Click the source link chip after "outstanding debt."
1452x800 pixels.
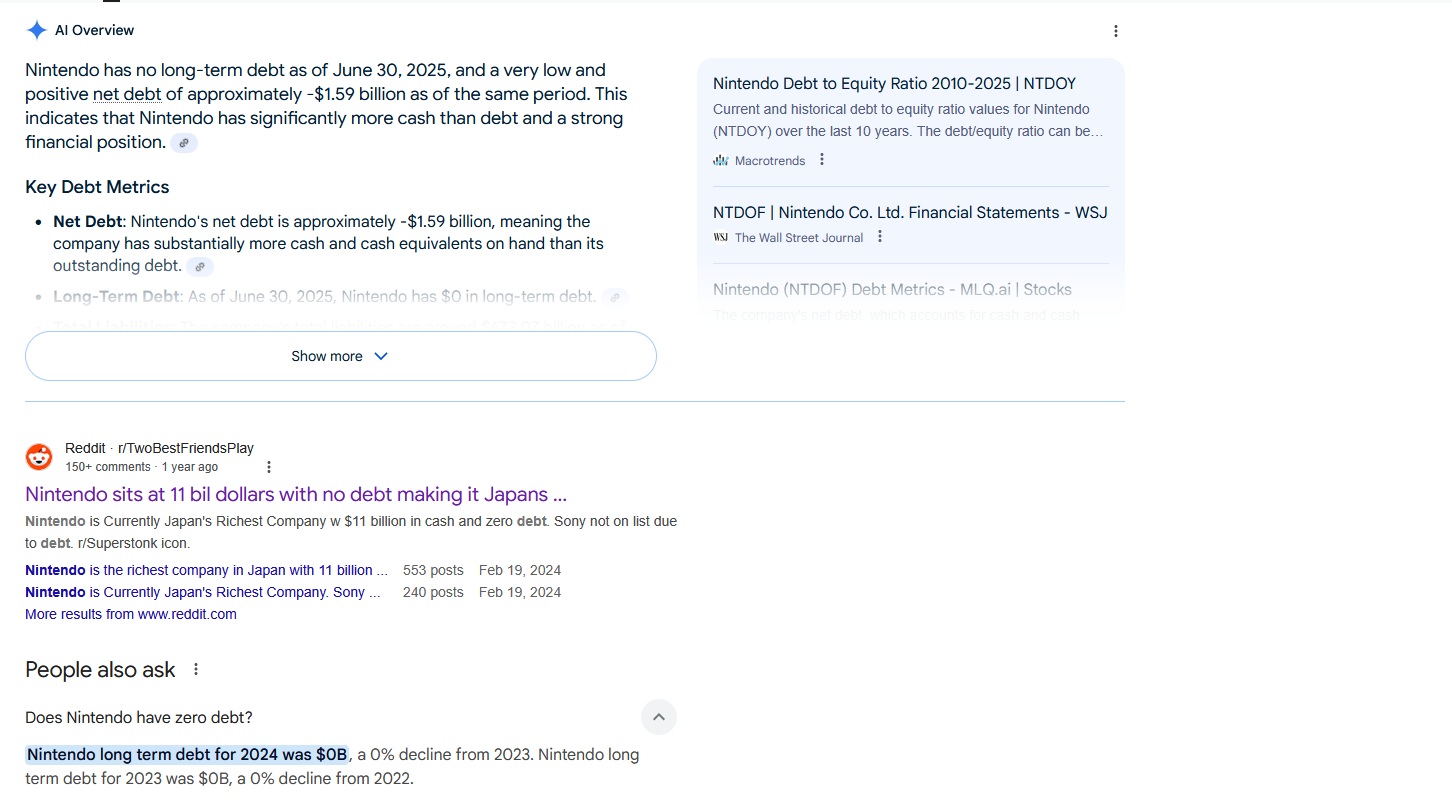(200, 267)
